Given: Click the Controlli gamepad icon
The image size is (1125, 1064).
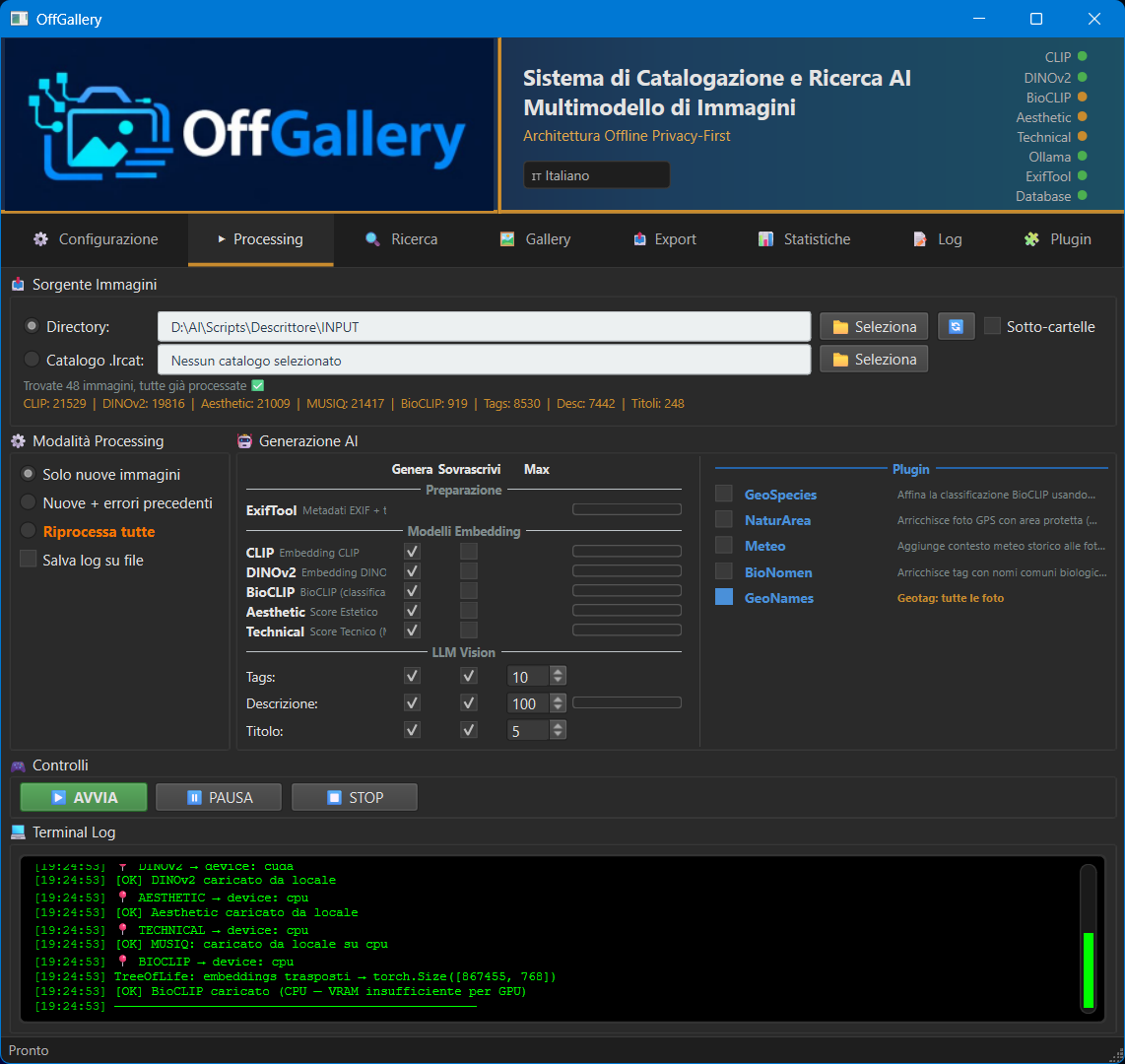Looking at the screenshot, I should (18, 766).
